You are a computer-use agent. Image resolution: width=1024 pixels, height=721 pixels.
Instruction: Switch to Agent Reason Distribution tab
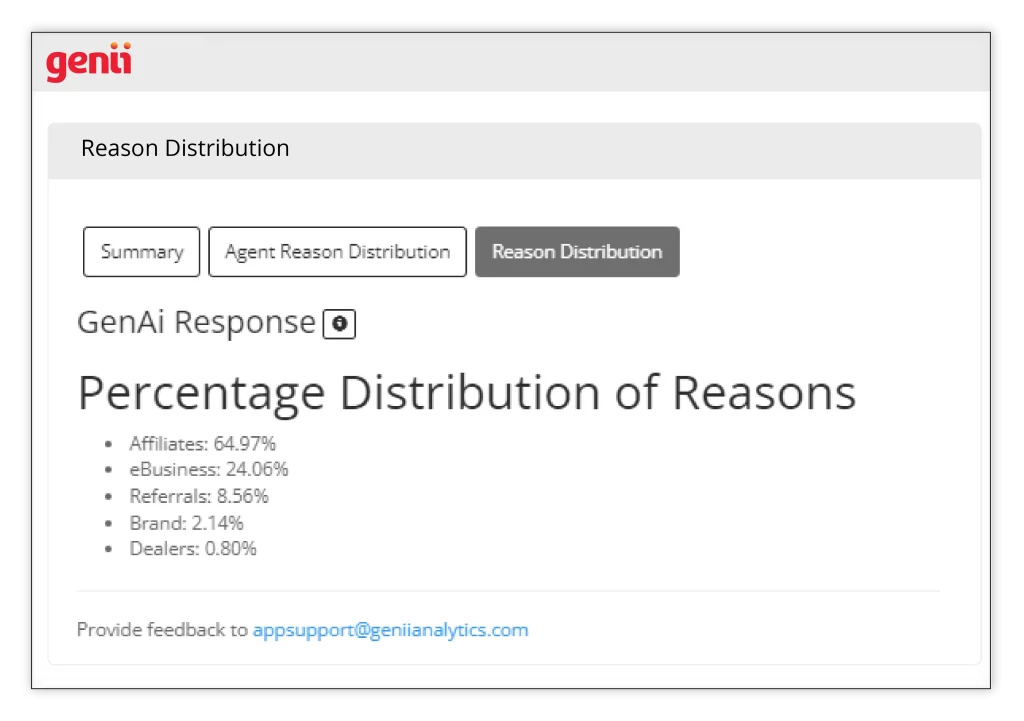click(337, 252)
